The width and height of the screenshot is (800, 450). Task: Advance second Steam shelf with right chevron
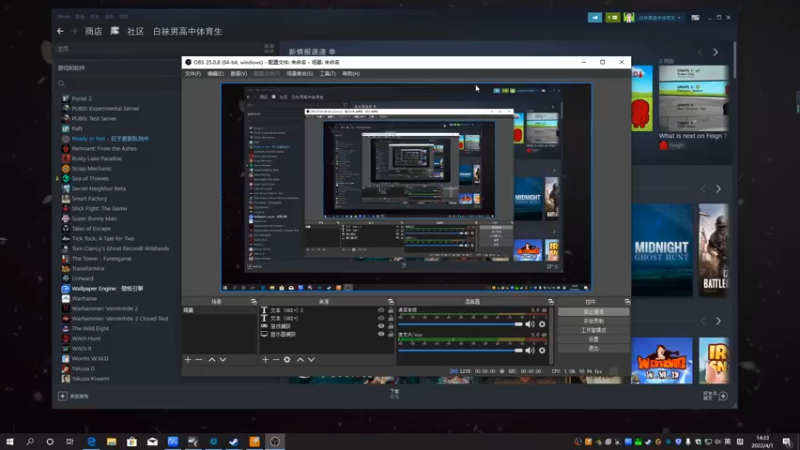click(718, 189)
